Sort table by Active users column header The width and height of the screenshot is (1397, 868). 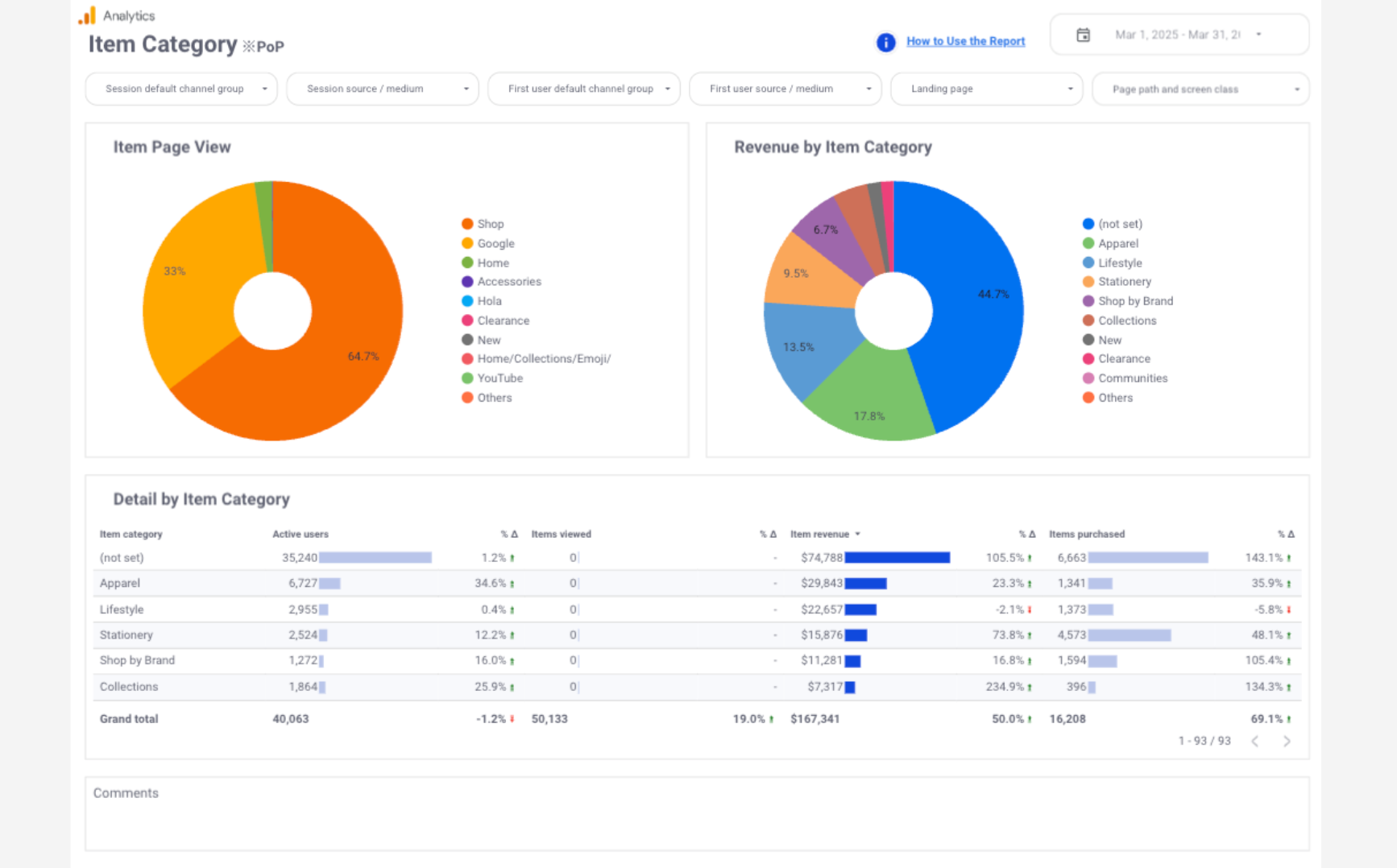(x=301, y=535)
